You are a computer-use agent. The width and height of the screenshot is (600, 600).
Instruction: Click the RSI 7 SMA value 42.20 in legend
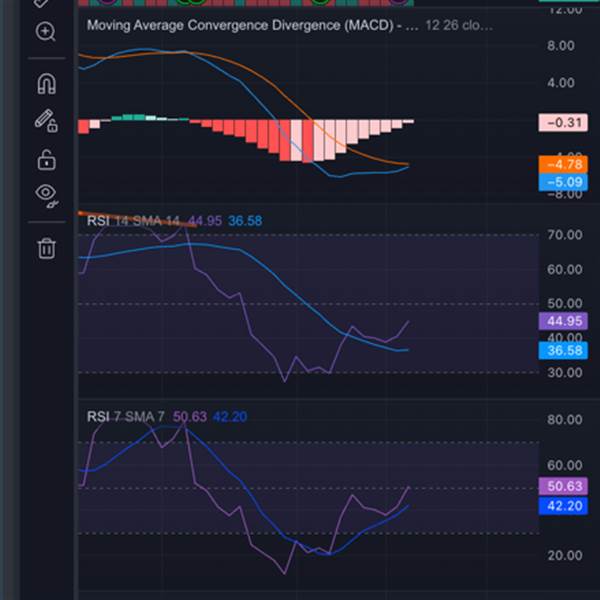click(230, 417)
